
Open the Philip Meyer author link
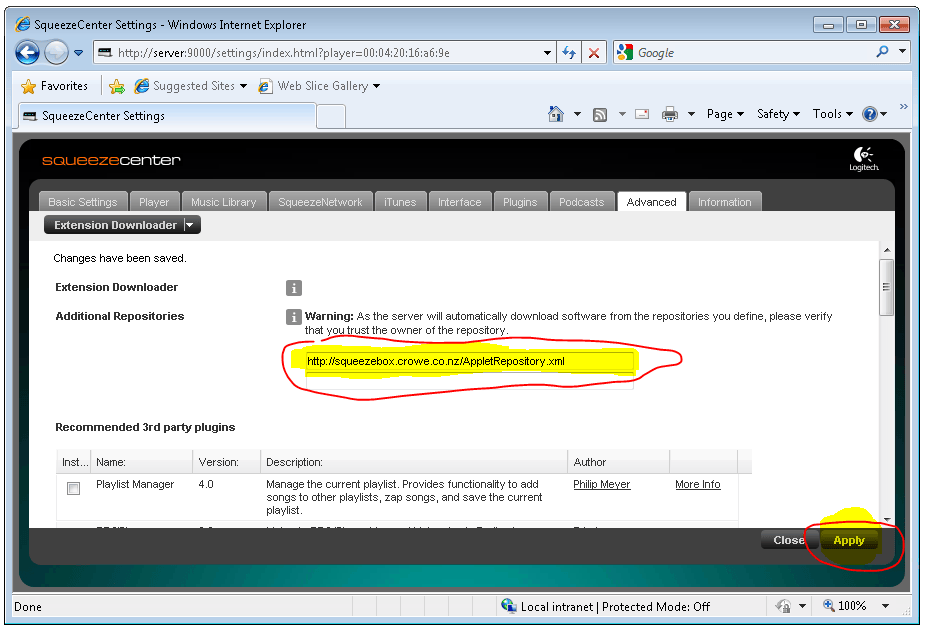(x=598, y=484)
